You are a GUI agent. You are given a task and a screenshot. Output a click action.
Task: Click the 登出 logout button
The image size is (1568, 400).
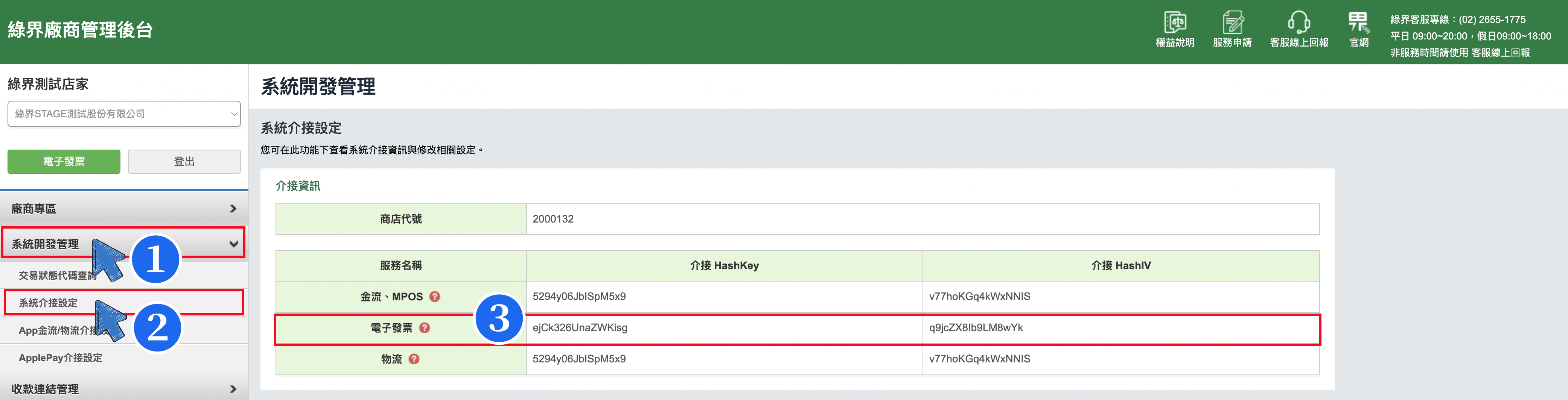pyautogui.click(x=184, y=162)
